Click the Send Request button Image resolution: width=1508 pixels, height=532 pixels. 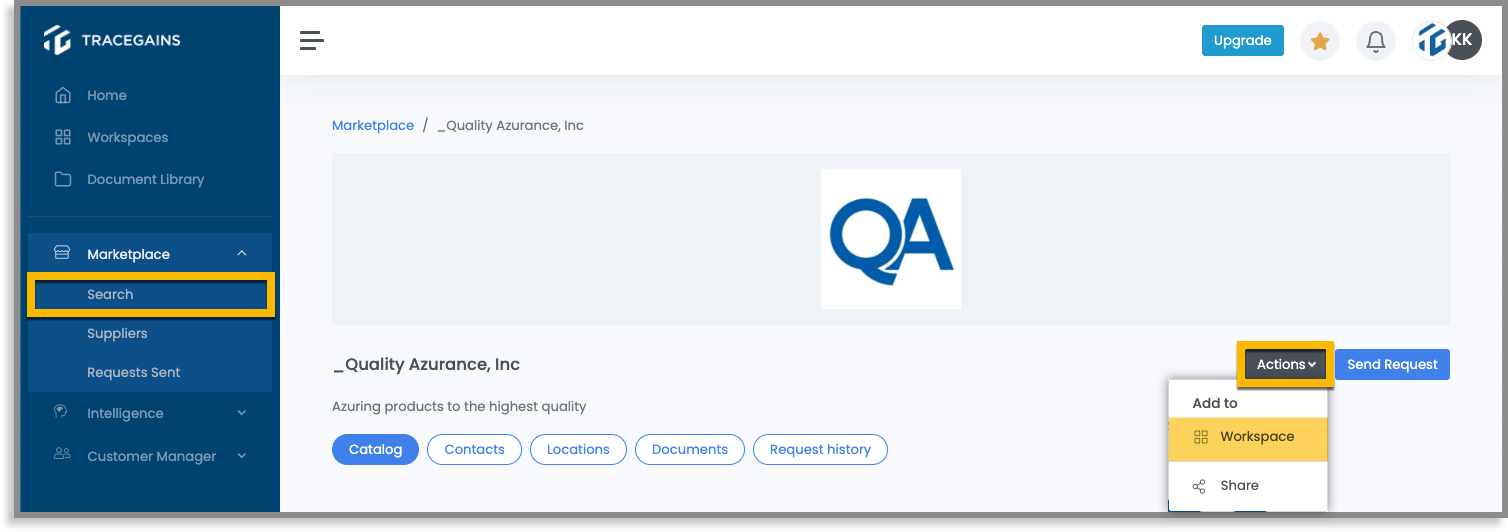click(1392, 364)
